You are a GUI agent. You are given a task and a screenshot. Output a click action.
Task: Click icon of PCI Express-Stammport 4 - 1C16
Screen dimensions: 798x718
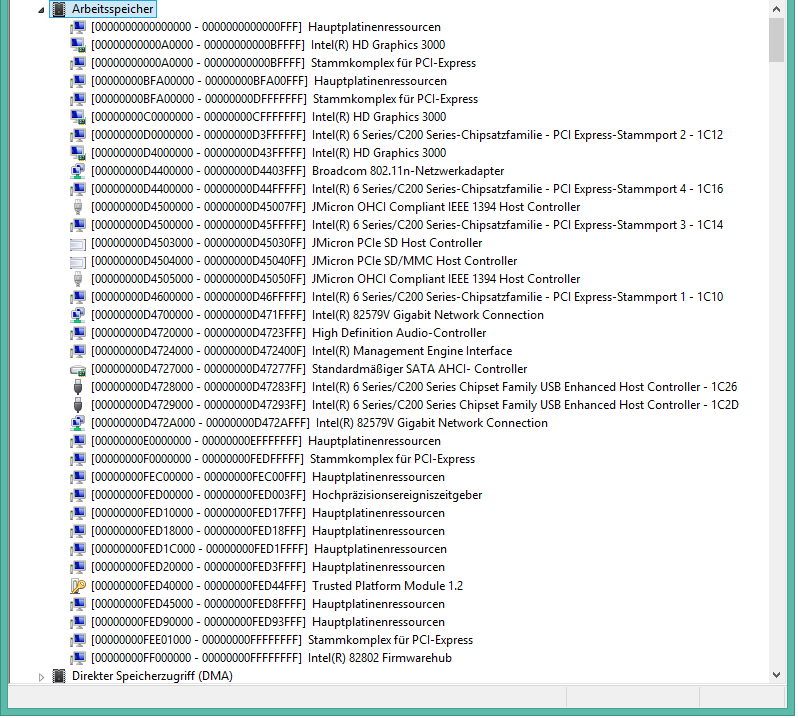point(78,189)
